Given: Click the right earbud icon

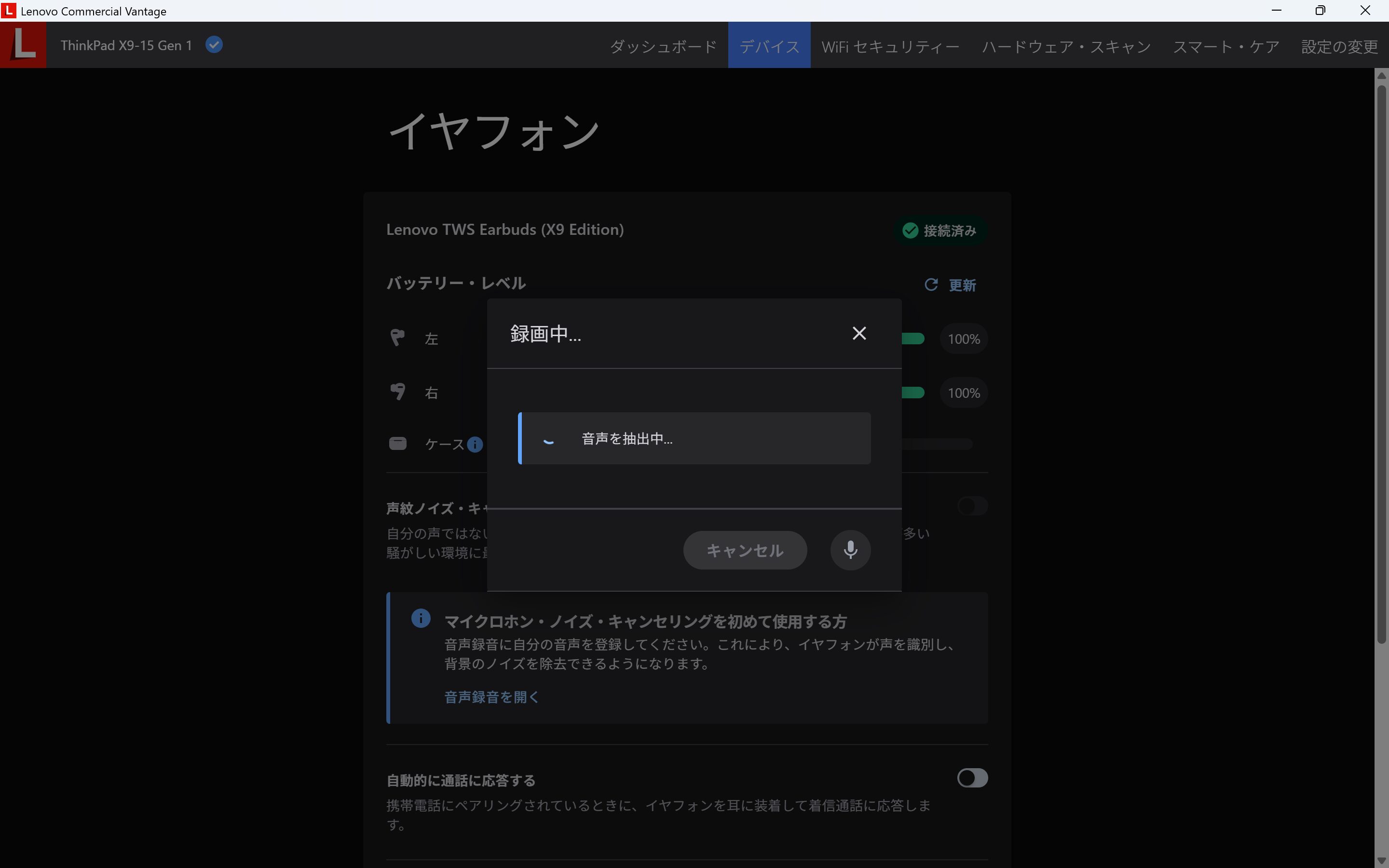Looking at the screenshot, I should pos(397,392).
